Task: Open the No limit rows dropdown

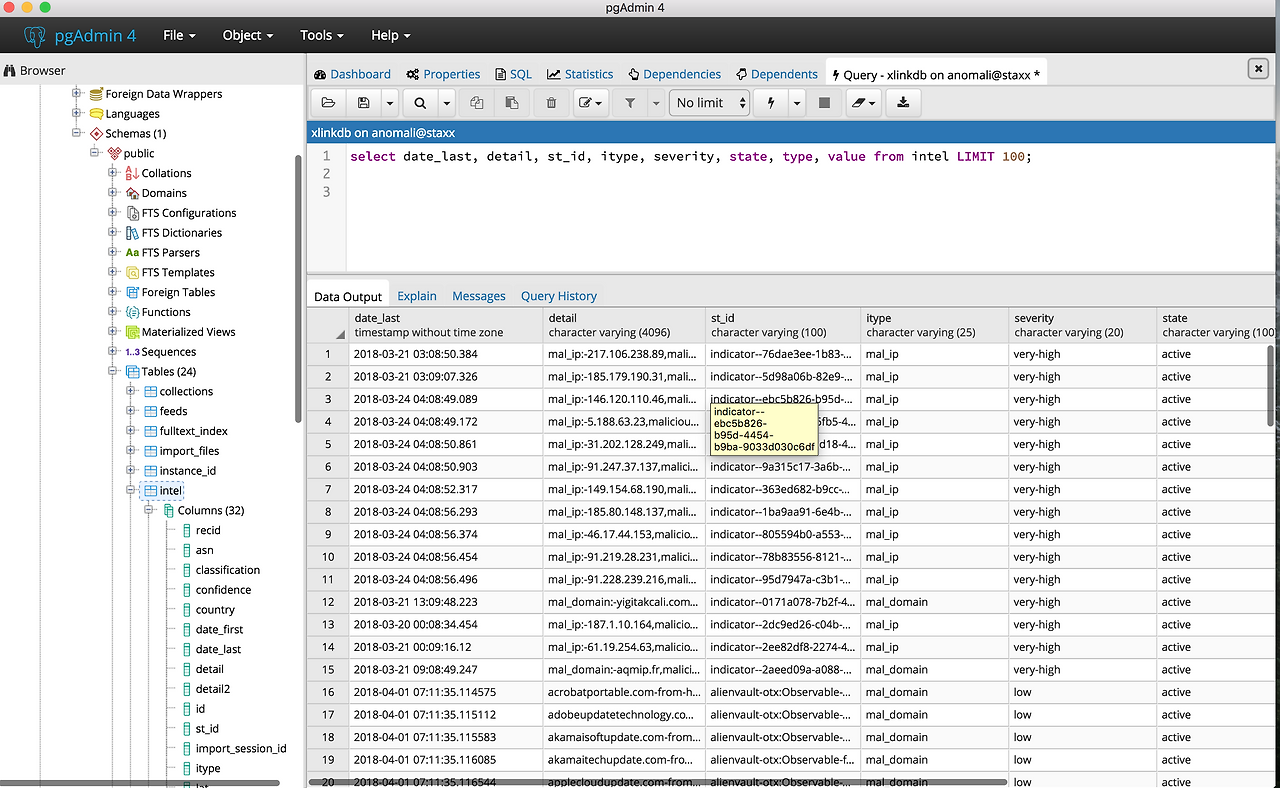Action: 710,103
